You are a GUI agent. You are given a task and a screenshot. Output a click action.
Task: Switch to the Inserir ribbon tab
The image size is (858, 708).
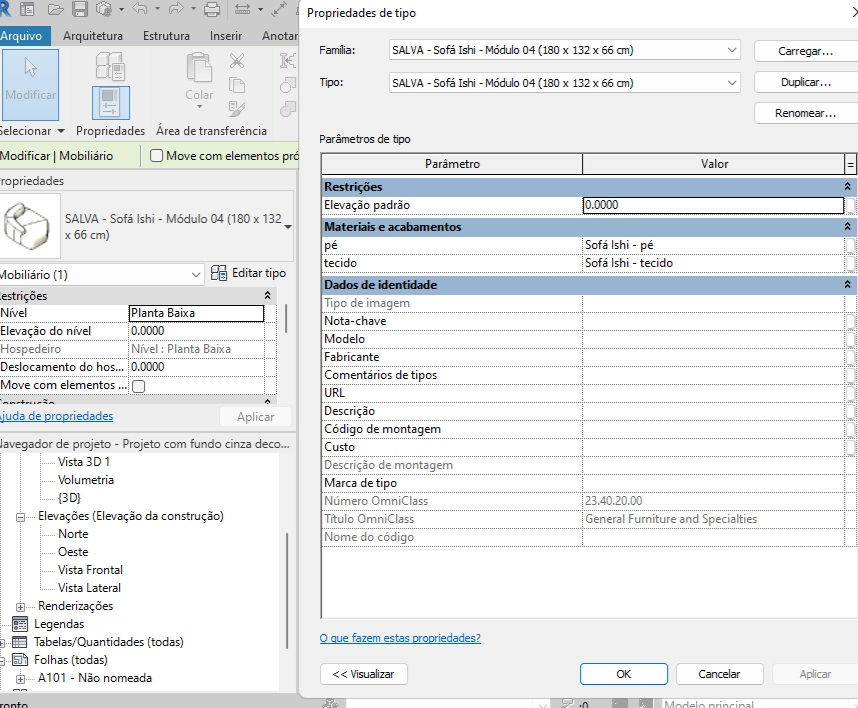[225, 36]
